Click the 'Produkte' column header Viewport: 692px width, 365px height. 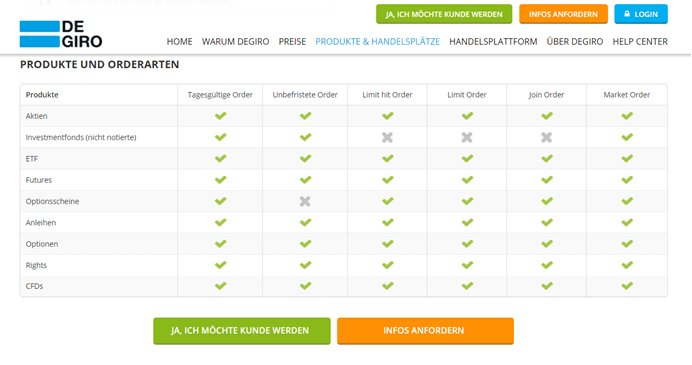click(x=42, y=94)
